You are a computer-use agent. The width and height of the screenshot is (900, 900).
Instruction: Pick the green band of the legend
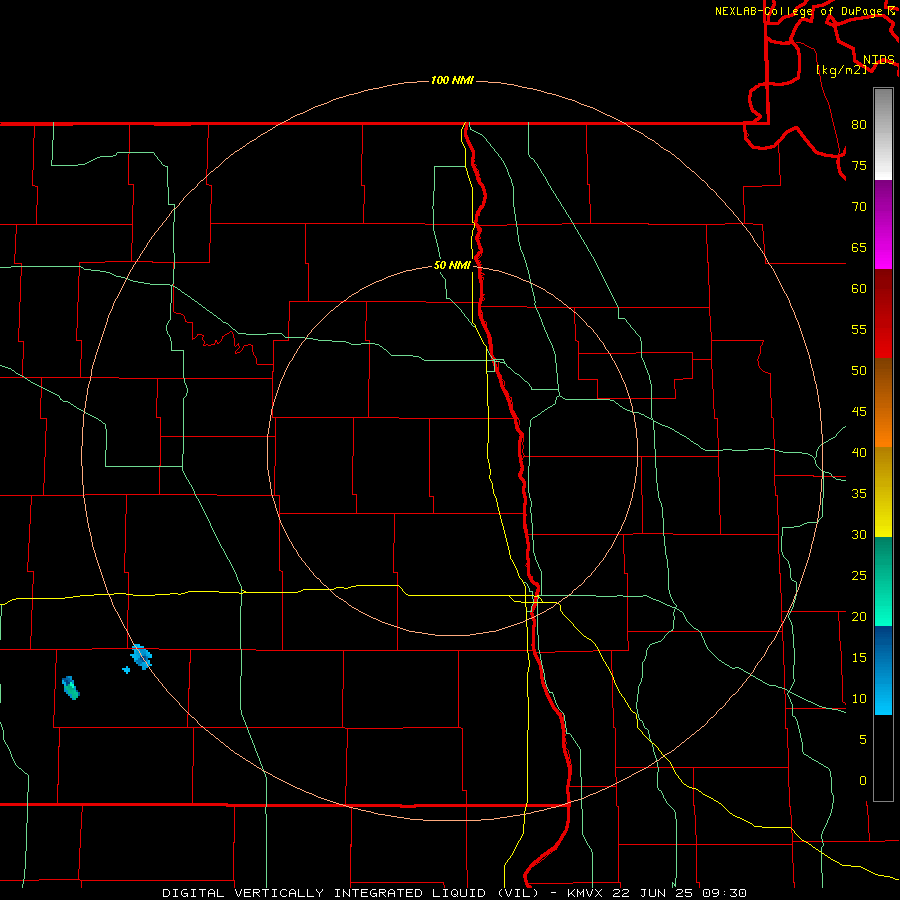(x=883, y=581)
